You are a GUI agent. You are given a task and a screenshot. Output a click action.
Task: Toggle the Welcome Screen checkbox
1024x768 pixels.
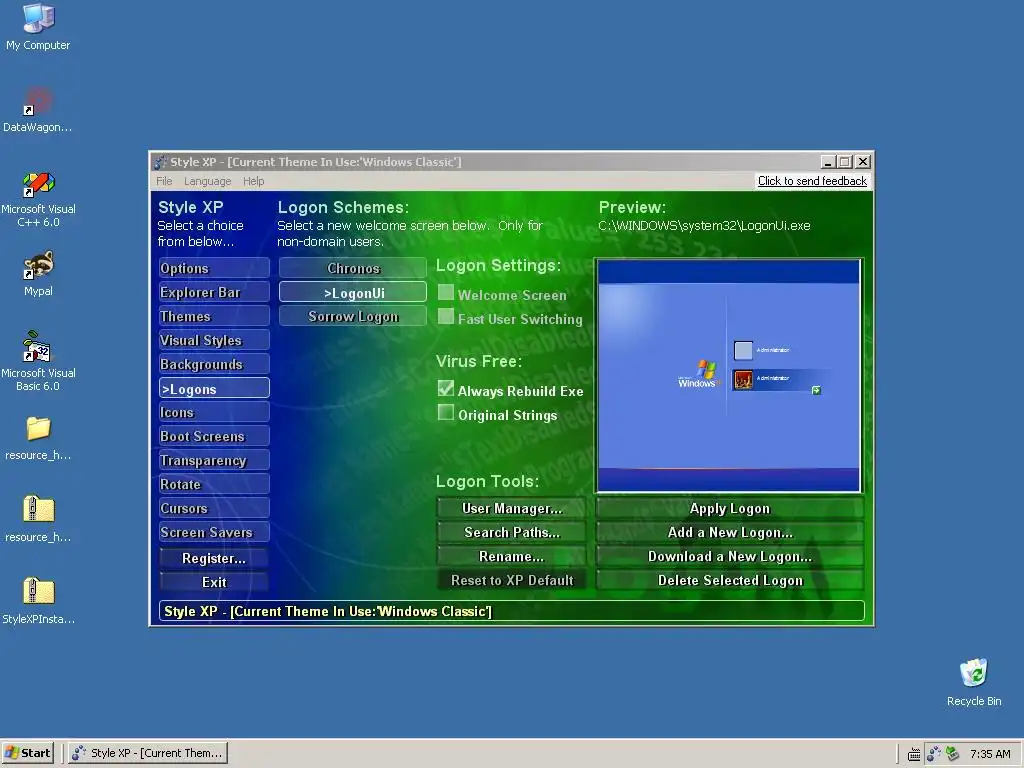pyautogui.click(x=446, y=293)
